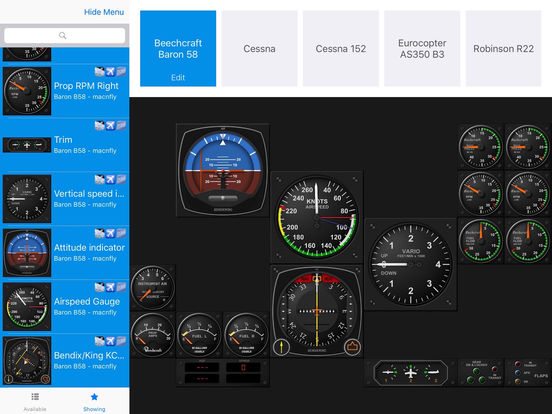
Task: Select the Instrument Air gauge on panel
Action: 152,287
